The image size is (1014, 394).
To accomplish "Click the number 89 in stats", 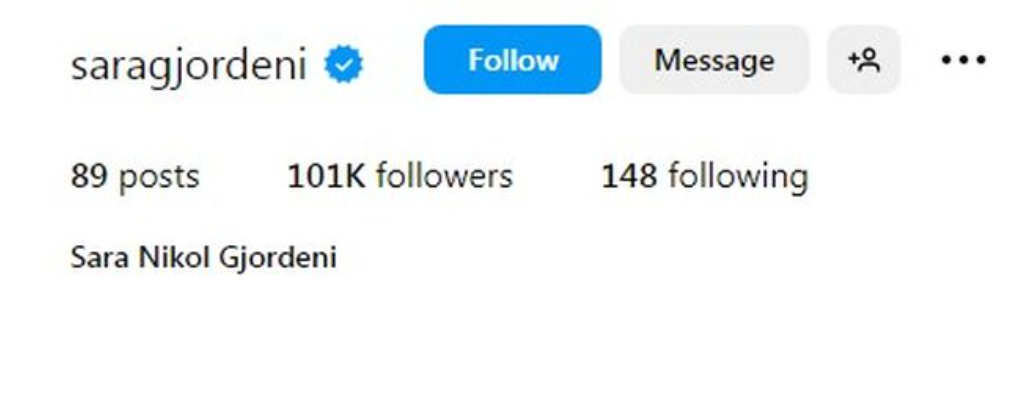I will [x=89, y=176].
